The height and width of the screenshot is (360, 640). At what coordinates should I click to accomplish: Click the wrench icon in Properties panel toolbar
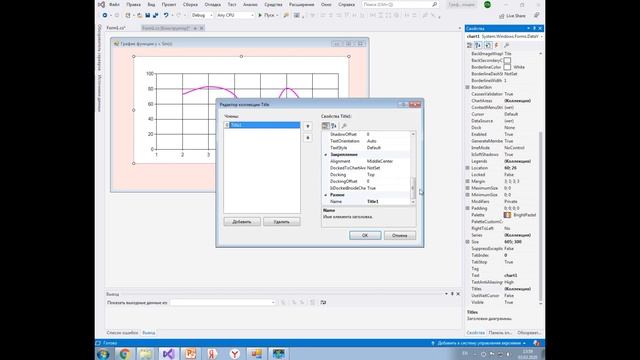[507, 45]
